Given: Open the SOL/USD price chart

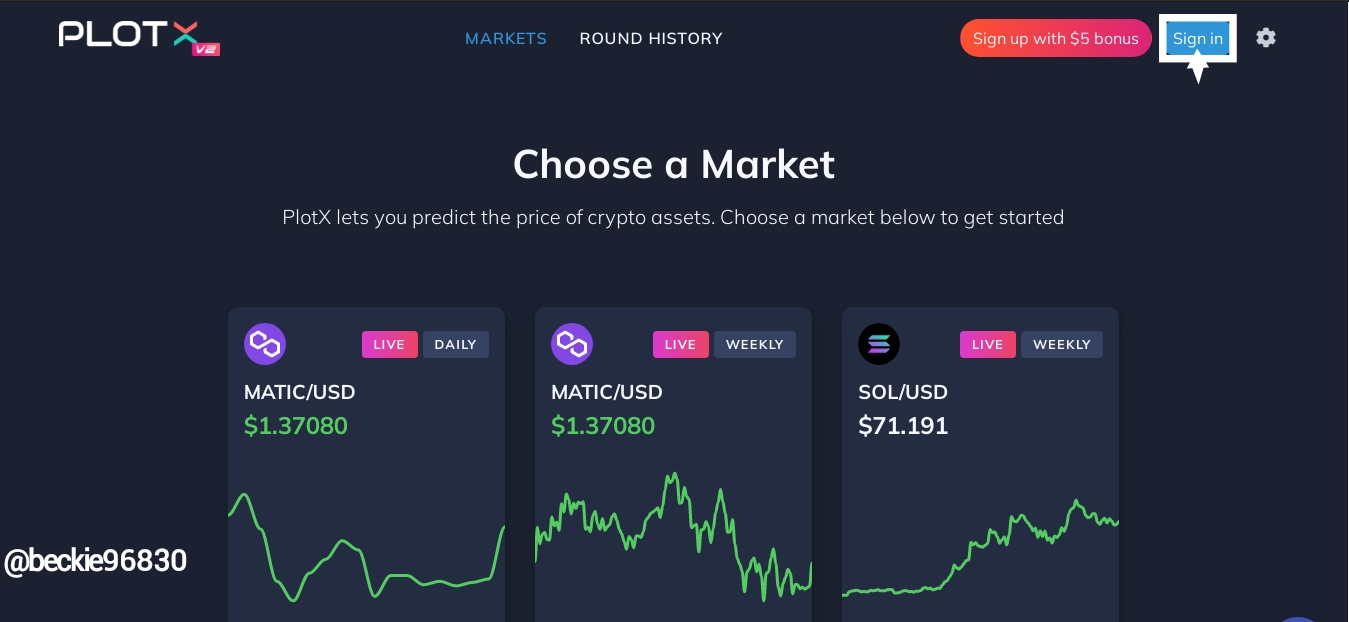Looking at the screenshot, I should pos(980,548).
